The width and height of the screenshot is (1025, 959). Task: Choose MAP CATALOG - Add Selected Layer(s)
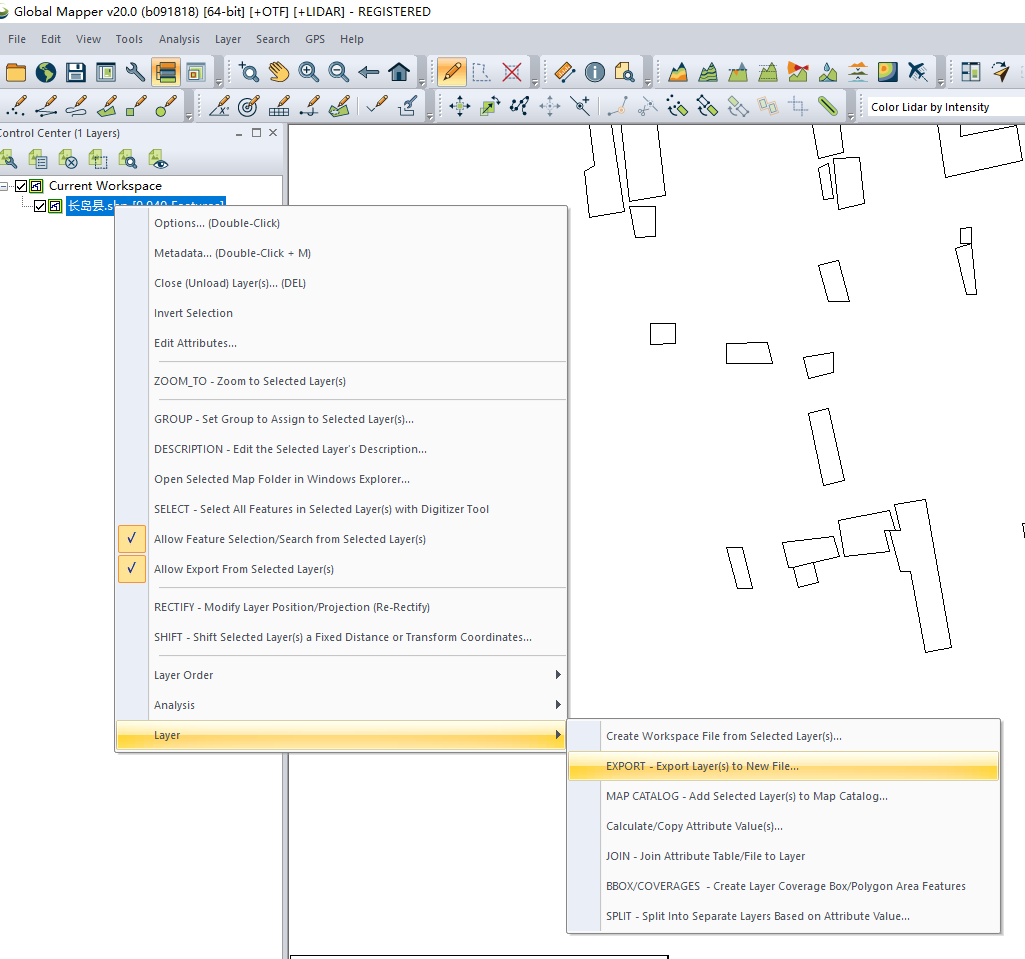click(x=784, y=796)
